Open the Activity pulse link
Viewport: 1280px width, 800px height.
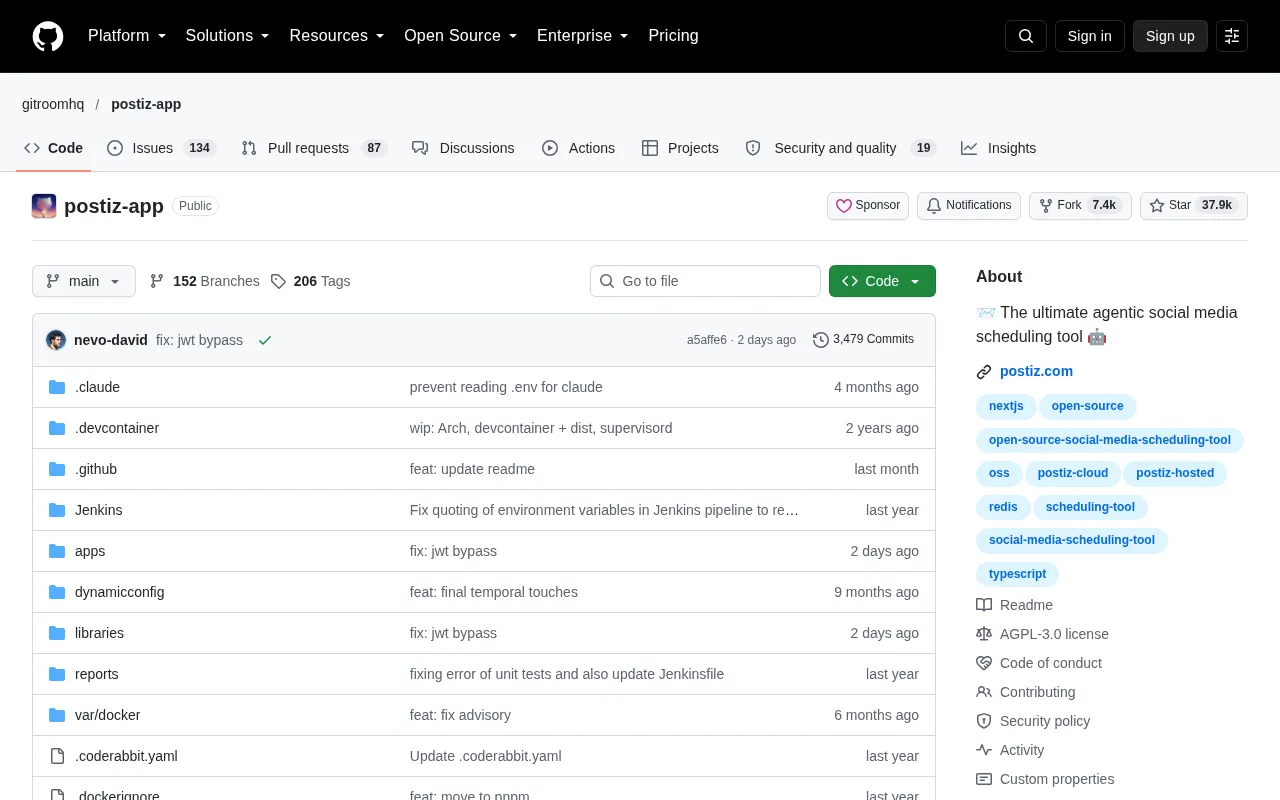coord(1010,750)
